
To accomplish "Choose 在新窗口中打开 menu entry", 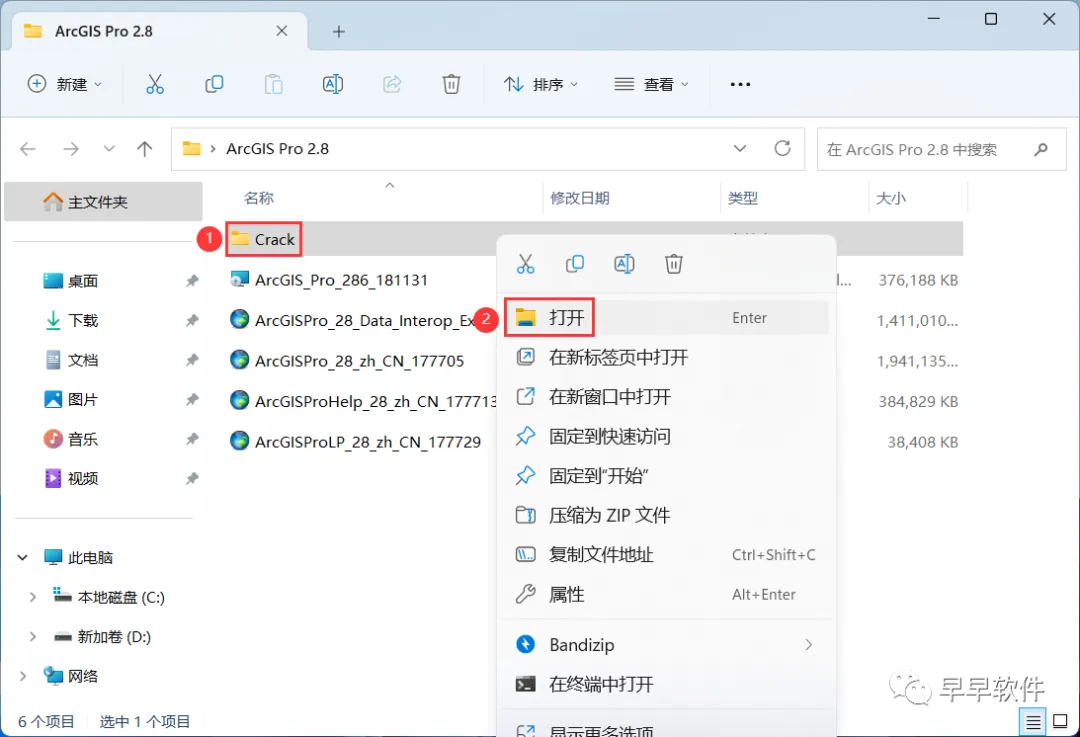I will (x=666, y=397).
